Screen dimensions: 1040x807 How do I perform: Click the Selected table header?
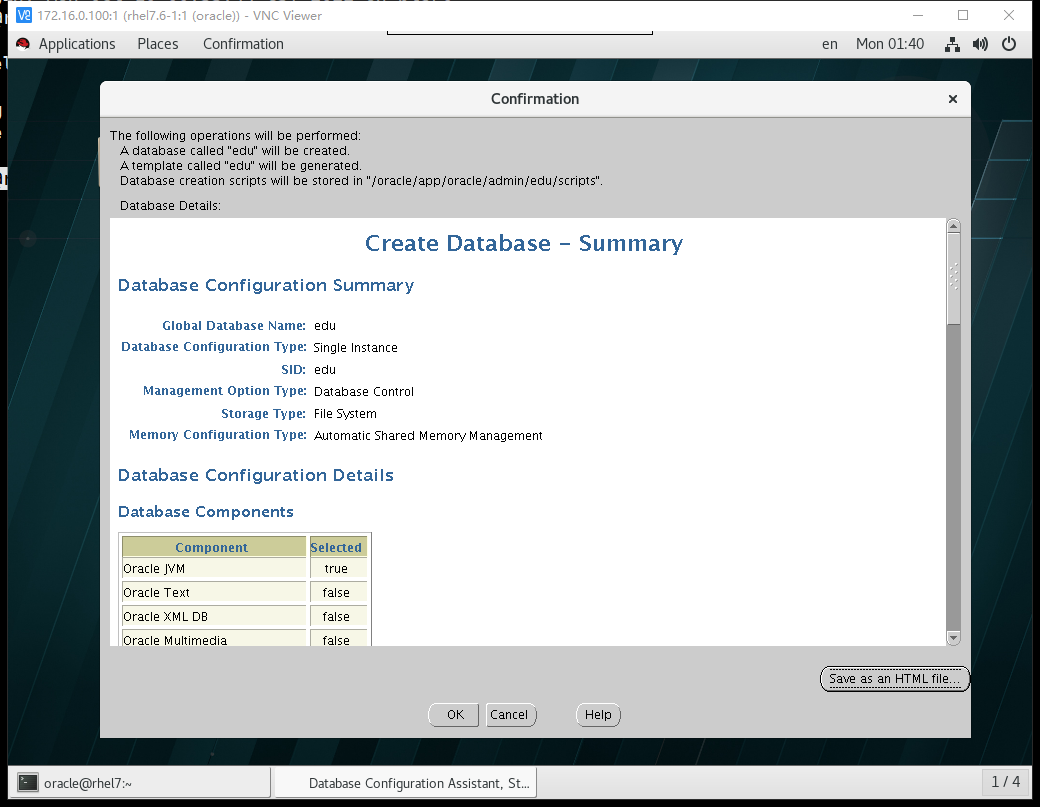[x=338, y=547]
